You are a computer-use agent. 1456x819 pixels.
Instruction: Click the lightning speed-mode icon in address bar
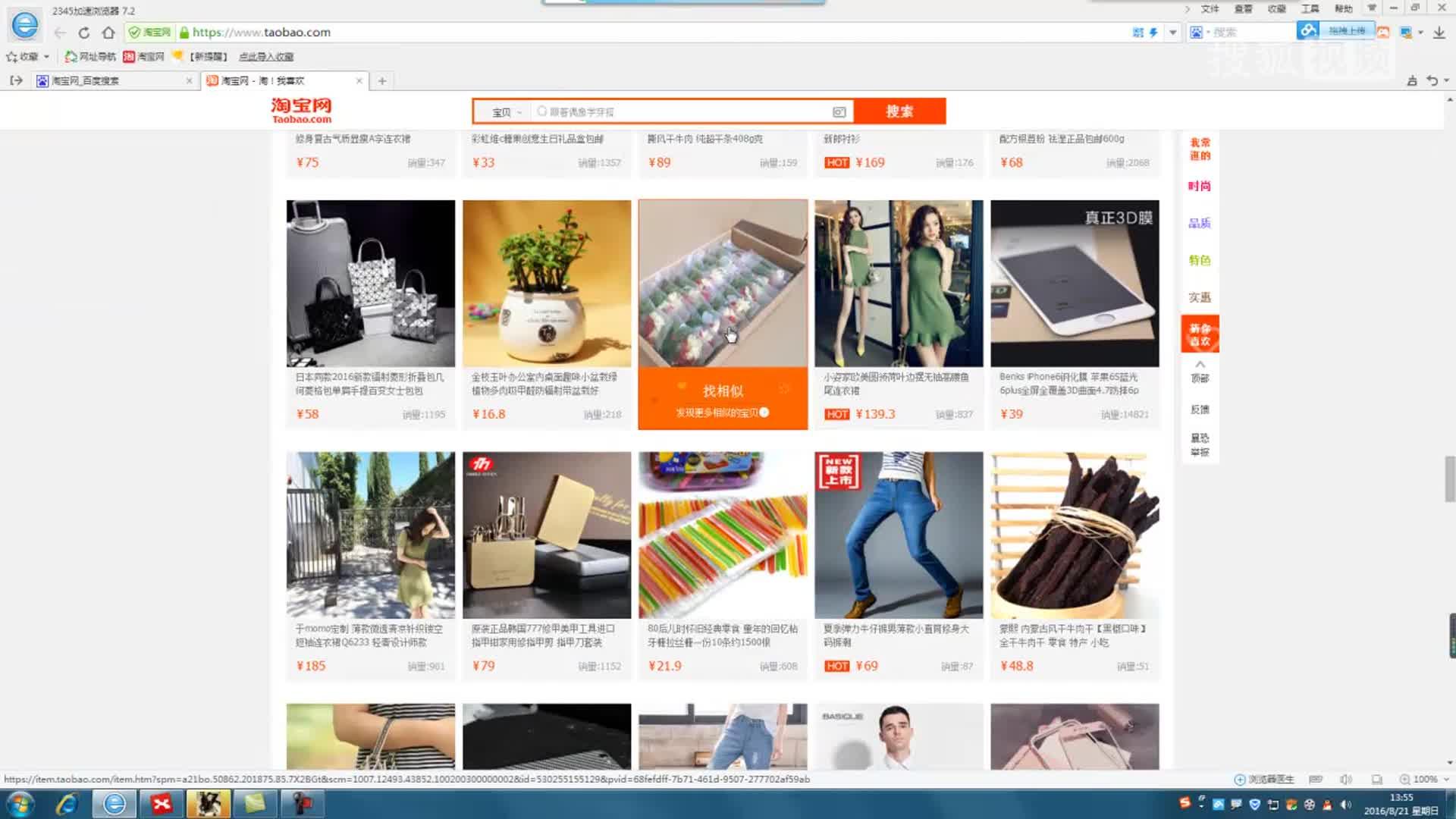1153,33
